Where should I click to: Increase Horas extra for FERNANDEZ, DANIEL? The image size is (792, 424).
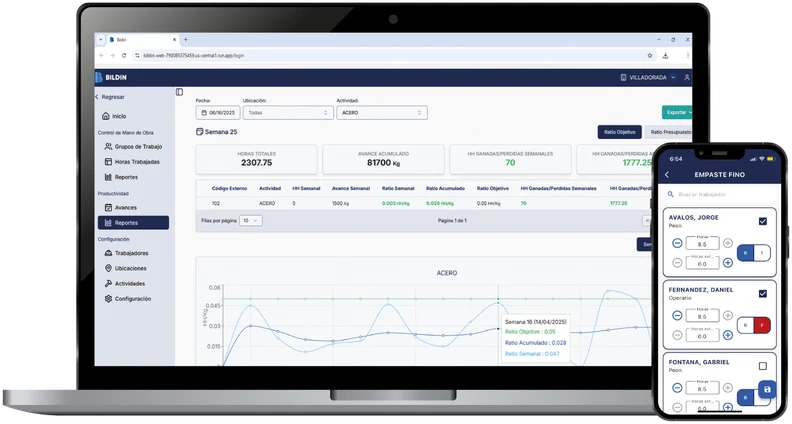pyautogui.click(x=727, y=335)
